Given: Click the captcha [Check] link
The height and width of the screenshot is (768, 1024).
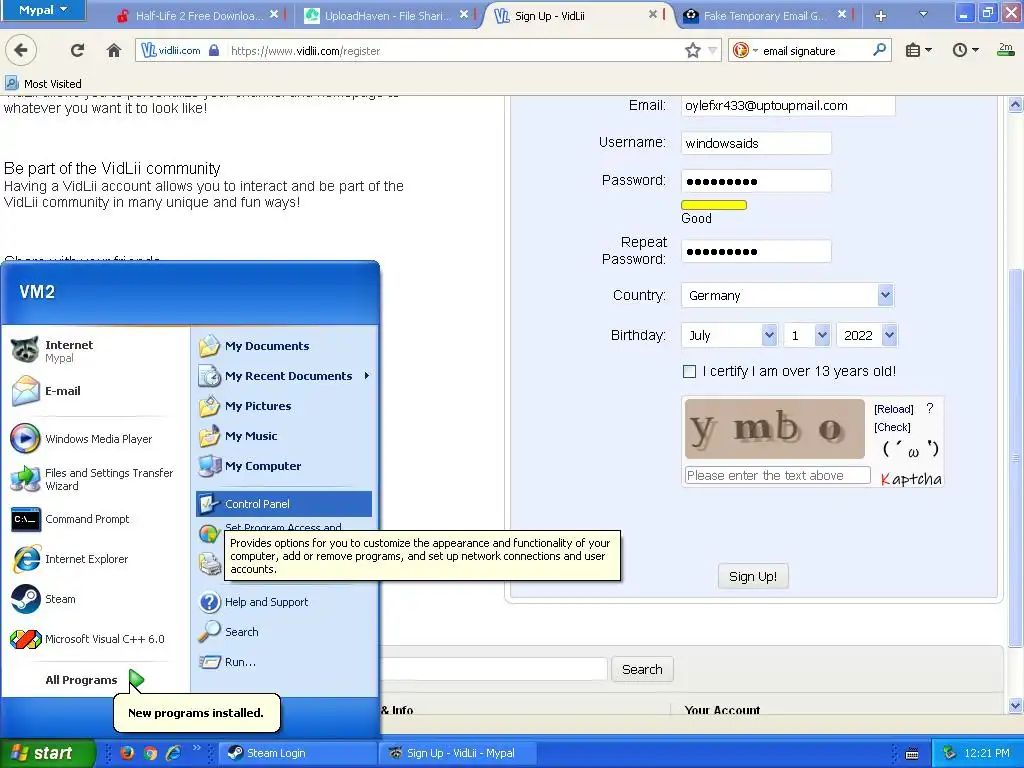Looking at the screenshot, I should coord(892,427).
